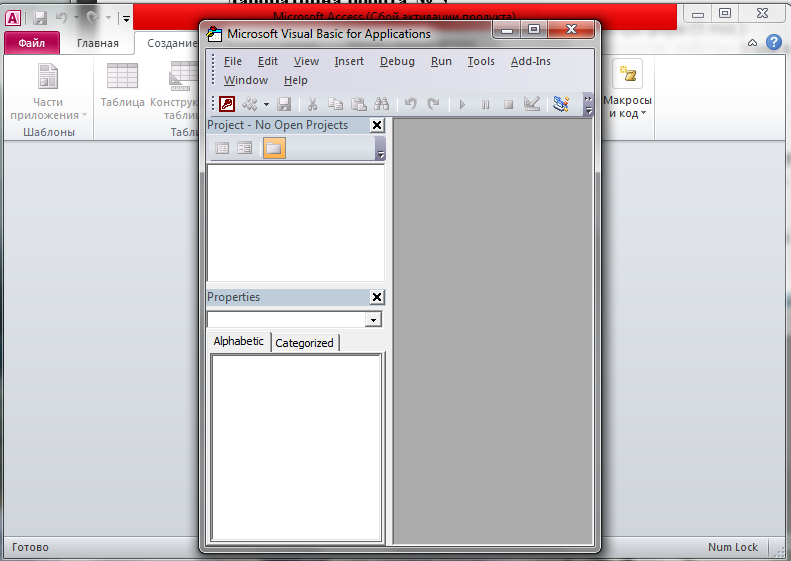Image resolution: width=791 pixels, height=561 pixels.
Task: Click the Find binoculars icon
Action: [x=381, y=104]
